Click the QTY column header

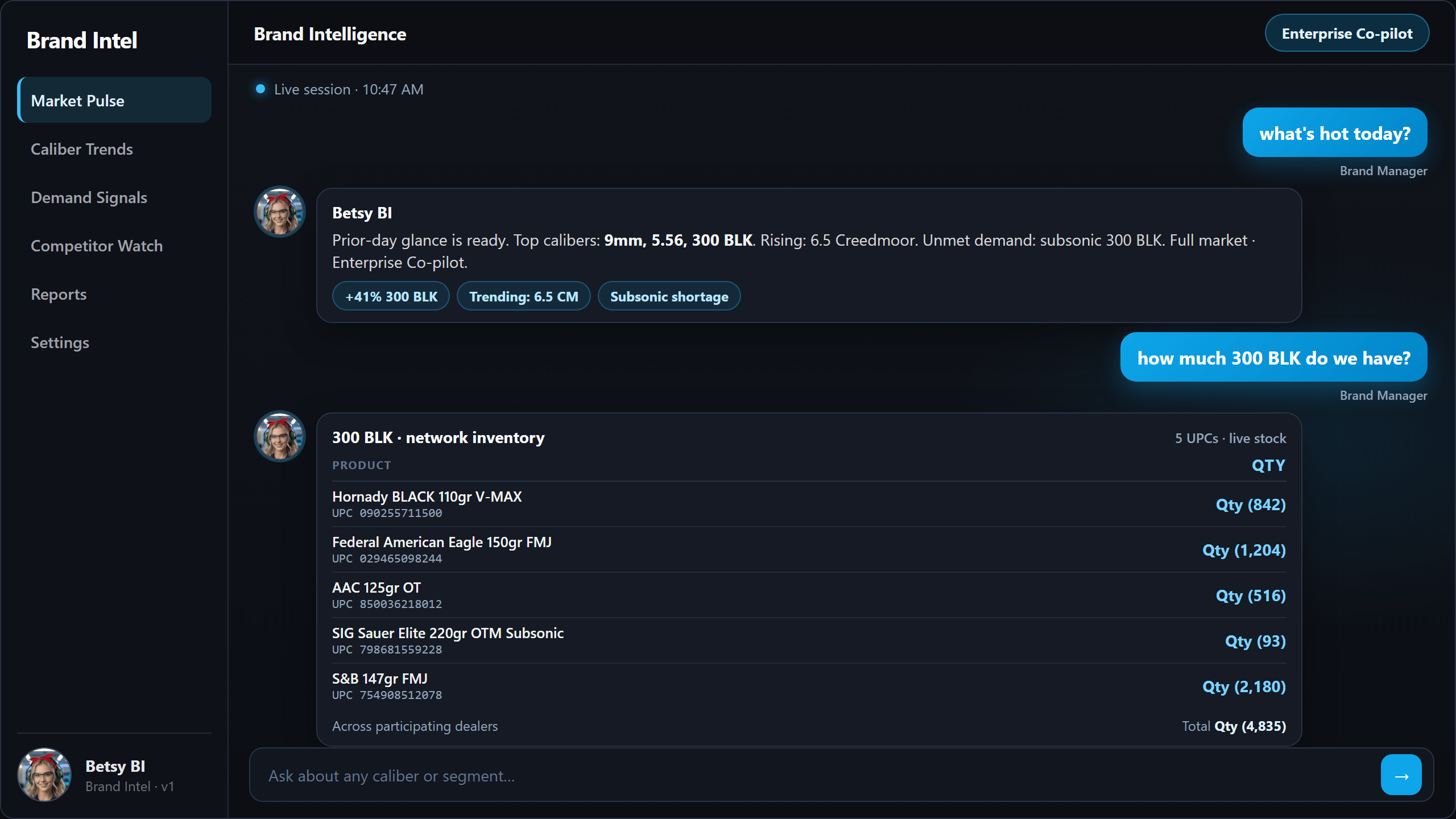point(1268,465)
